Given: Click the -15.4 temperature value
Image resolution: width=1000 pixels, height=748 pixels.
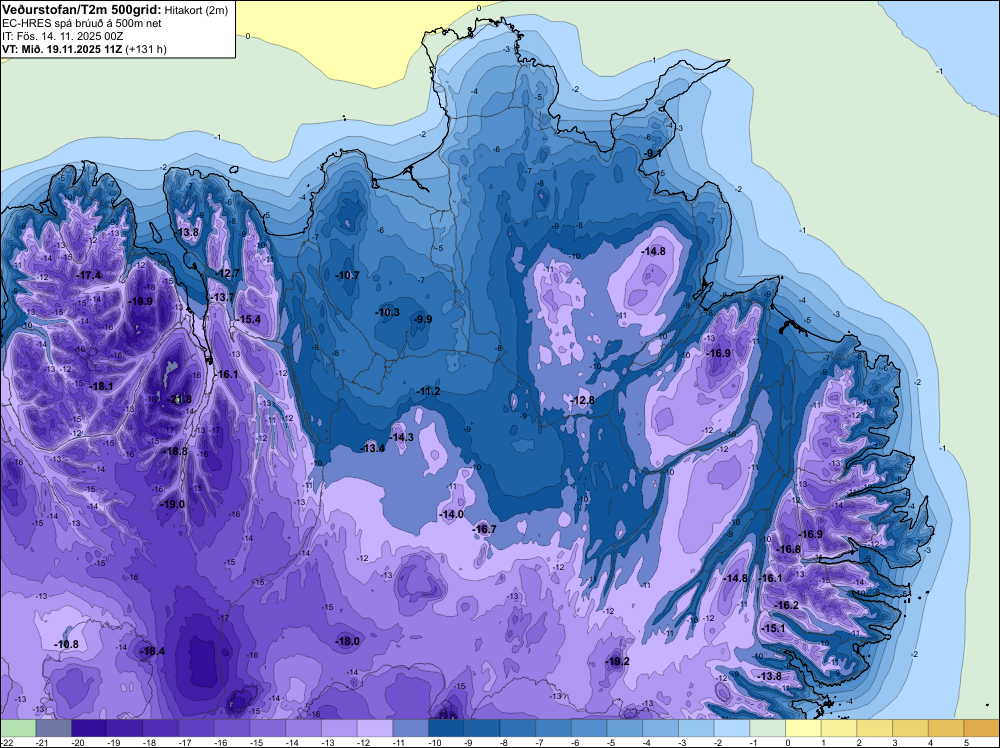Looking at the screenshot, I should pyautogui.click(x=249, y=319).
